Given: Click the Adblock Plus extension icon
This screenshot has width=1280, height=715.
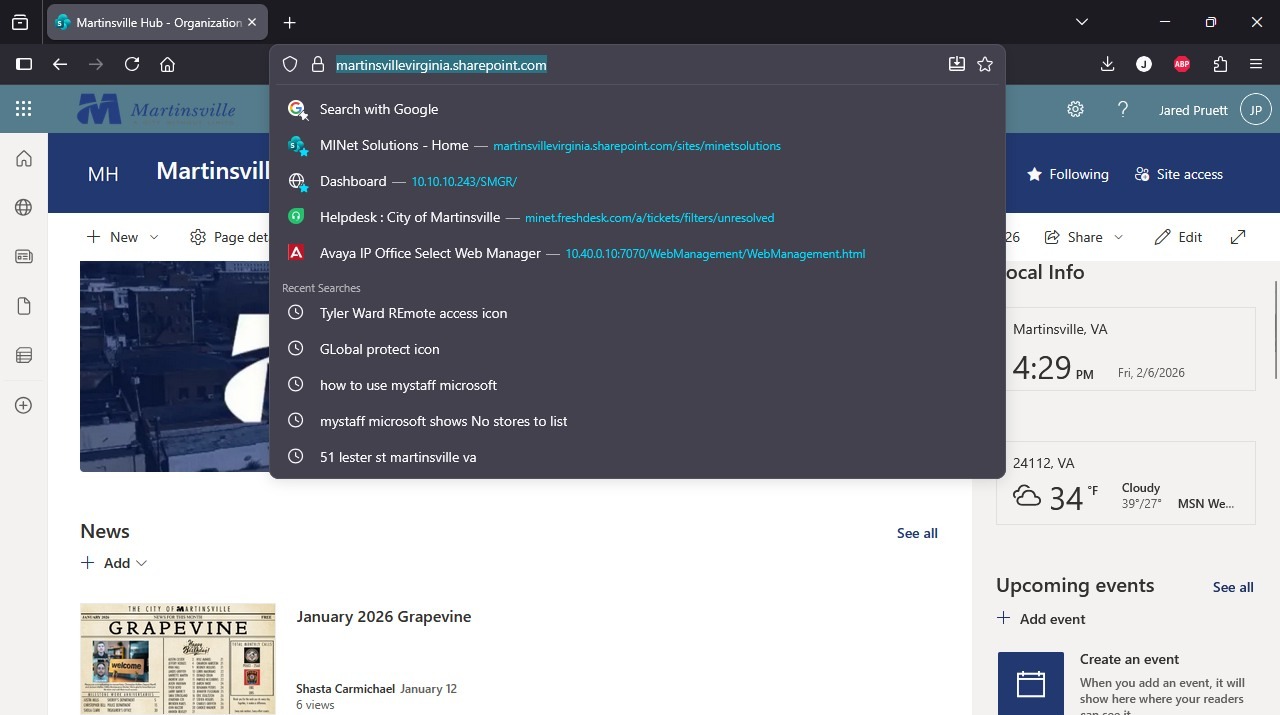Looking at the screenshot, I should click(1182, 64).
